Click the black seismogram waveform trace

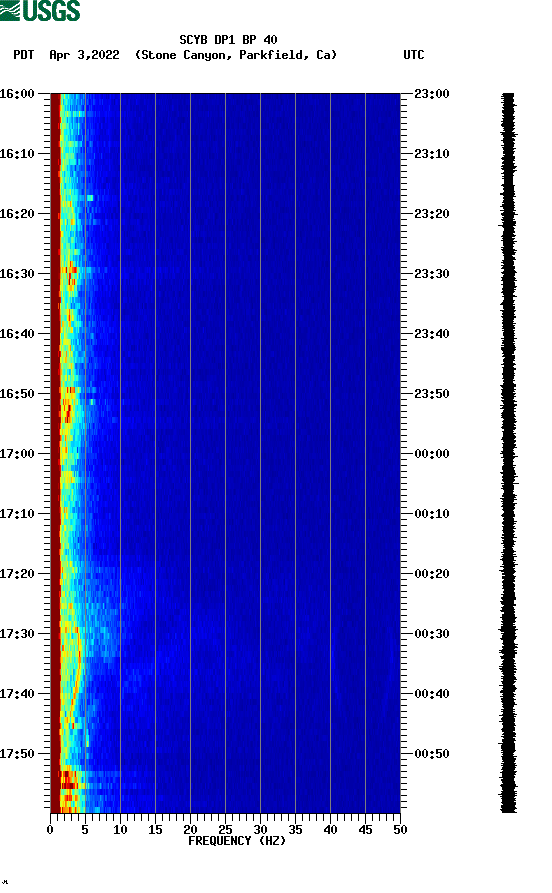coord(509,453)
